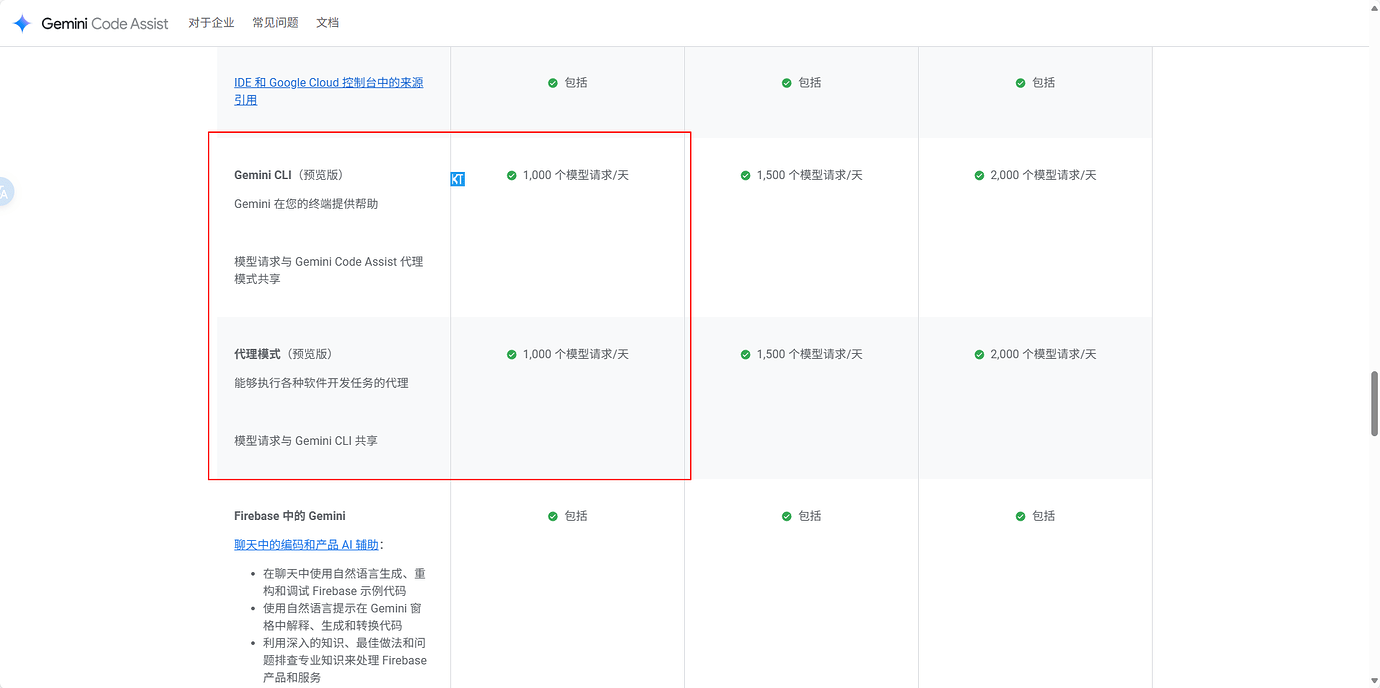Image resolution: width=1380 pixels, height=688 pixels.
Task: Click the check icon beside Gemini CLI 2,000 requests
Action: [x=980, y=175]
